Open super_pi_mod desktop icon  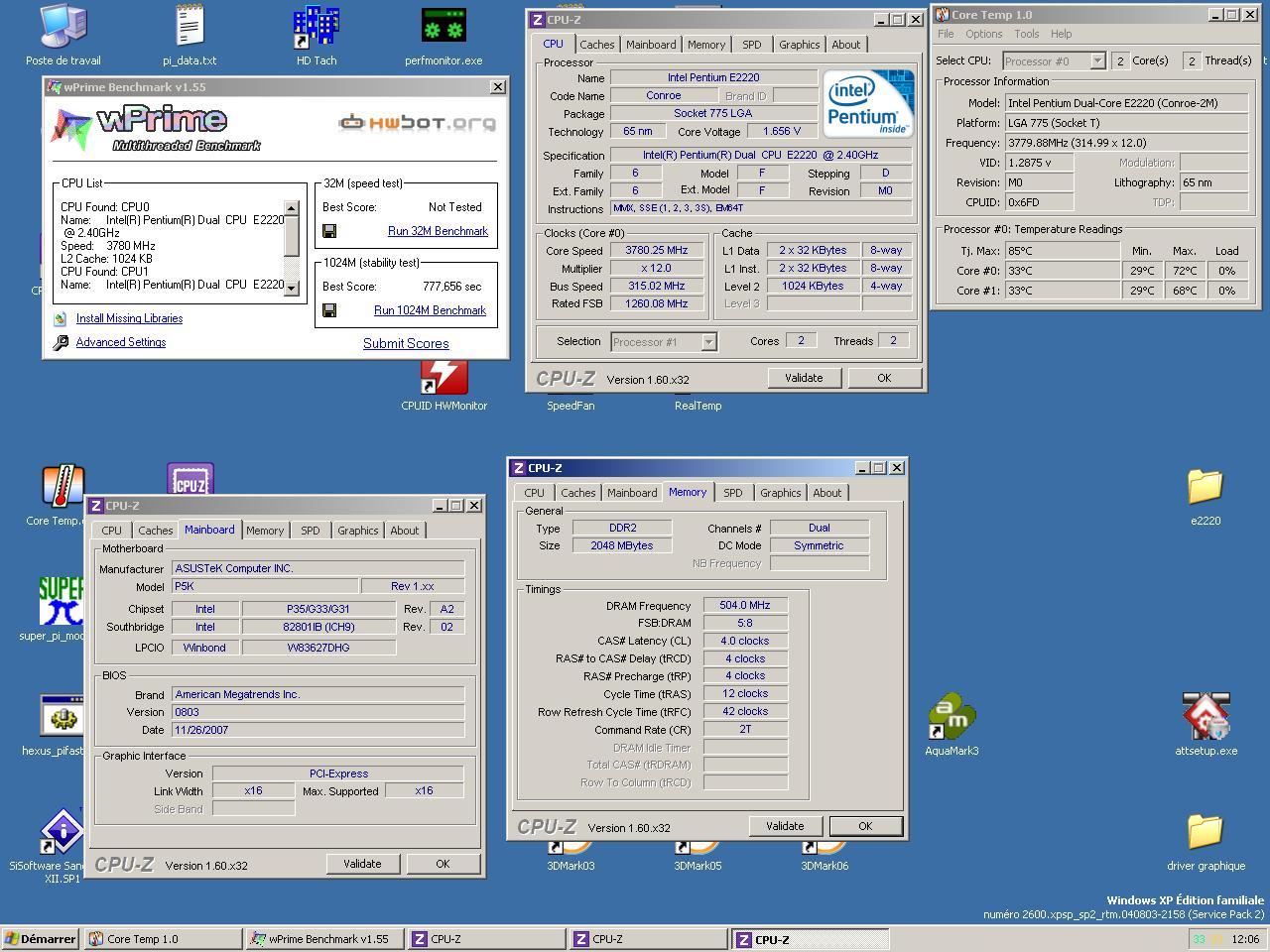(x=62, y=601)
